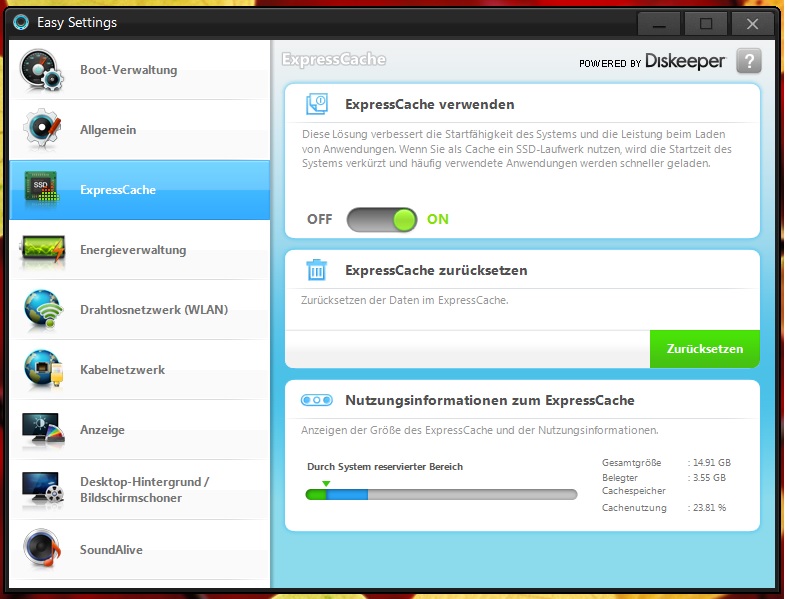Click the Durch System reservierter Bereich label
The width and height of the screenshot is (786, 599).
click(385, 467)
